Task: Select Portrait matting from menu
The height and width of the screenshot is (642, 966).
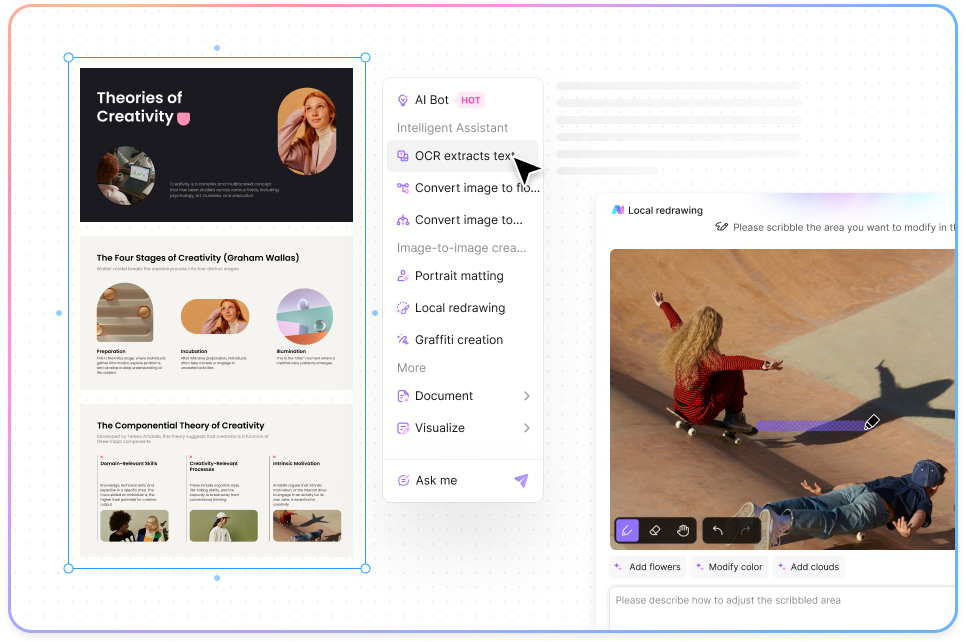Action: pos(458,276)
